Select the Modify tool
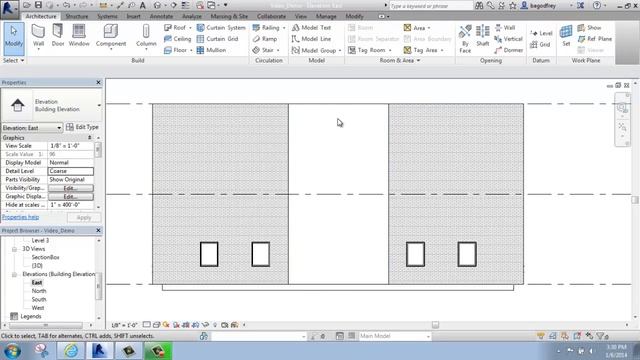Viewport: 640px width, 360px height. click(x=13, y=39)
